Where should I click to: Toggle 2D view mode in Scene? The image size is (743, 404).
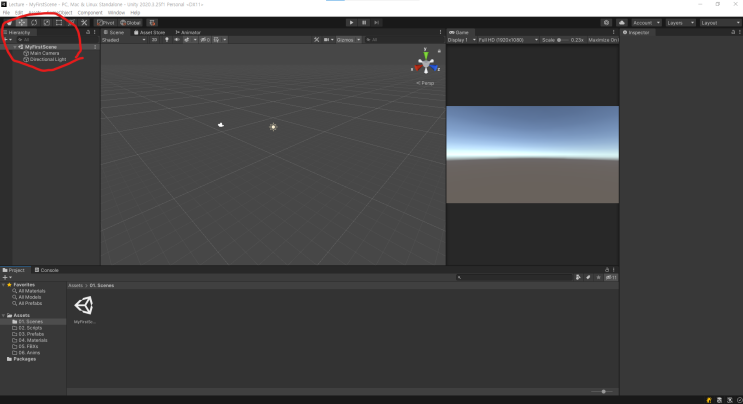tap(154, 40)
